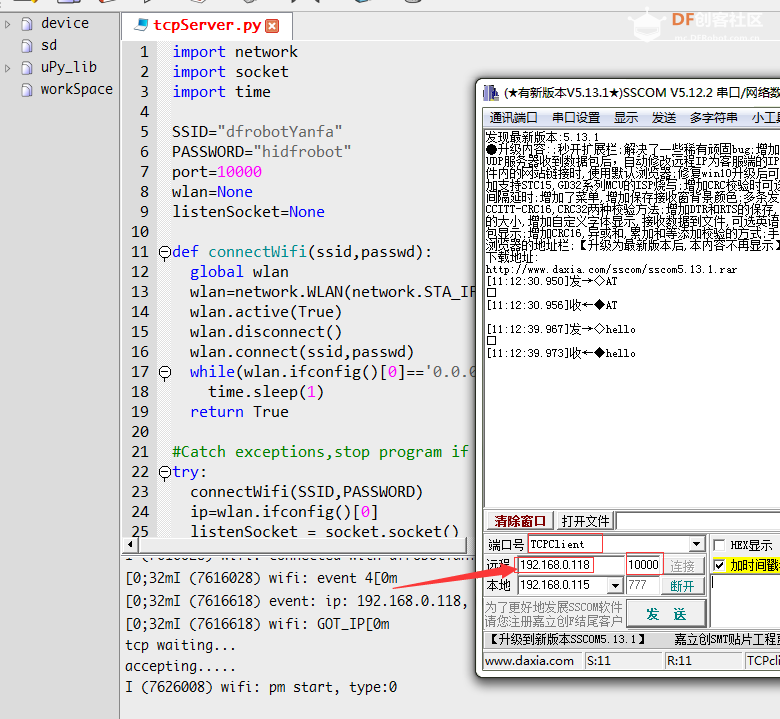The height and width of the screenshot is (719, 780).
Task: Click the workSpace folder icon
Action: pos(27,90)
